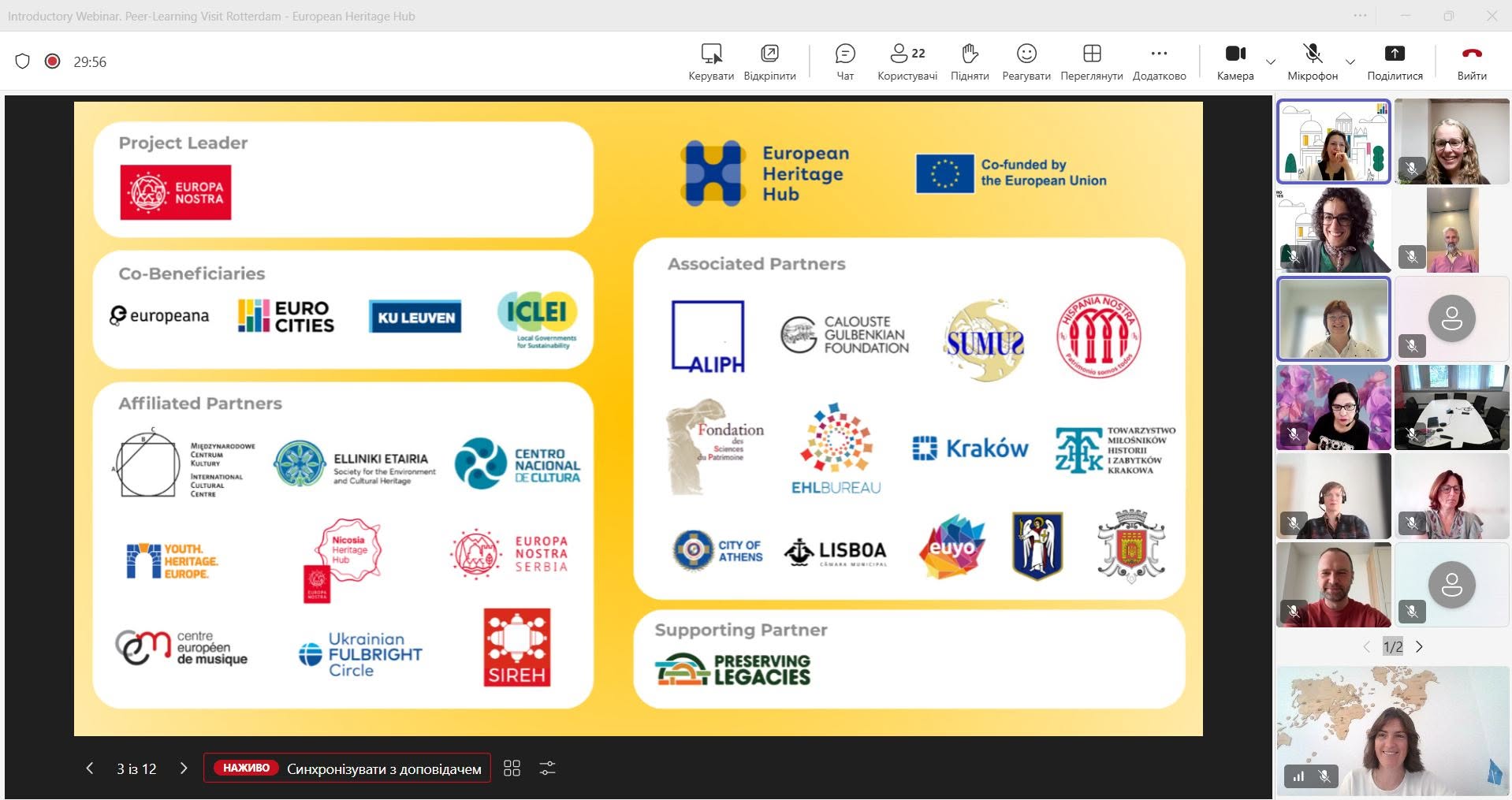
Task: Open the Додатково more actions menu
Action: pos(1159,62)
